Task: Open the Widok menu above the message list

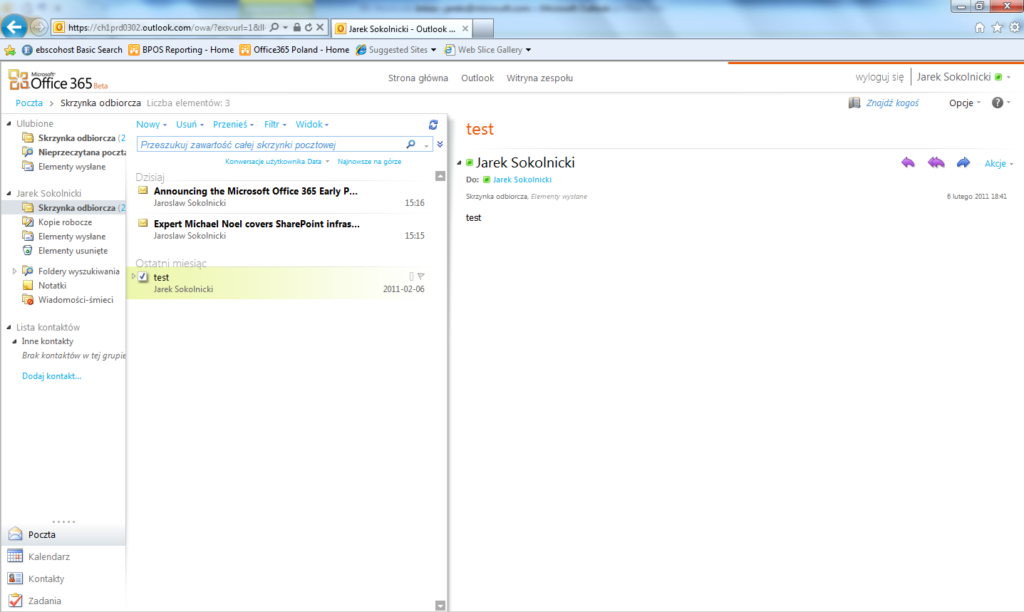Action: (308, 124)
